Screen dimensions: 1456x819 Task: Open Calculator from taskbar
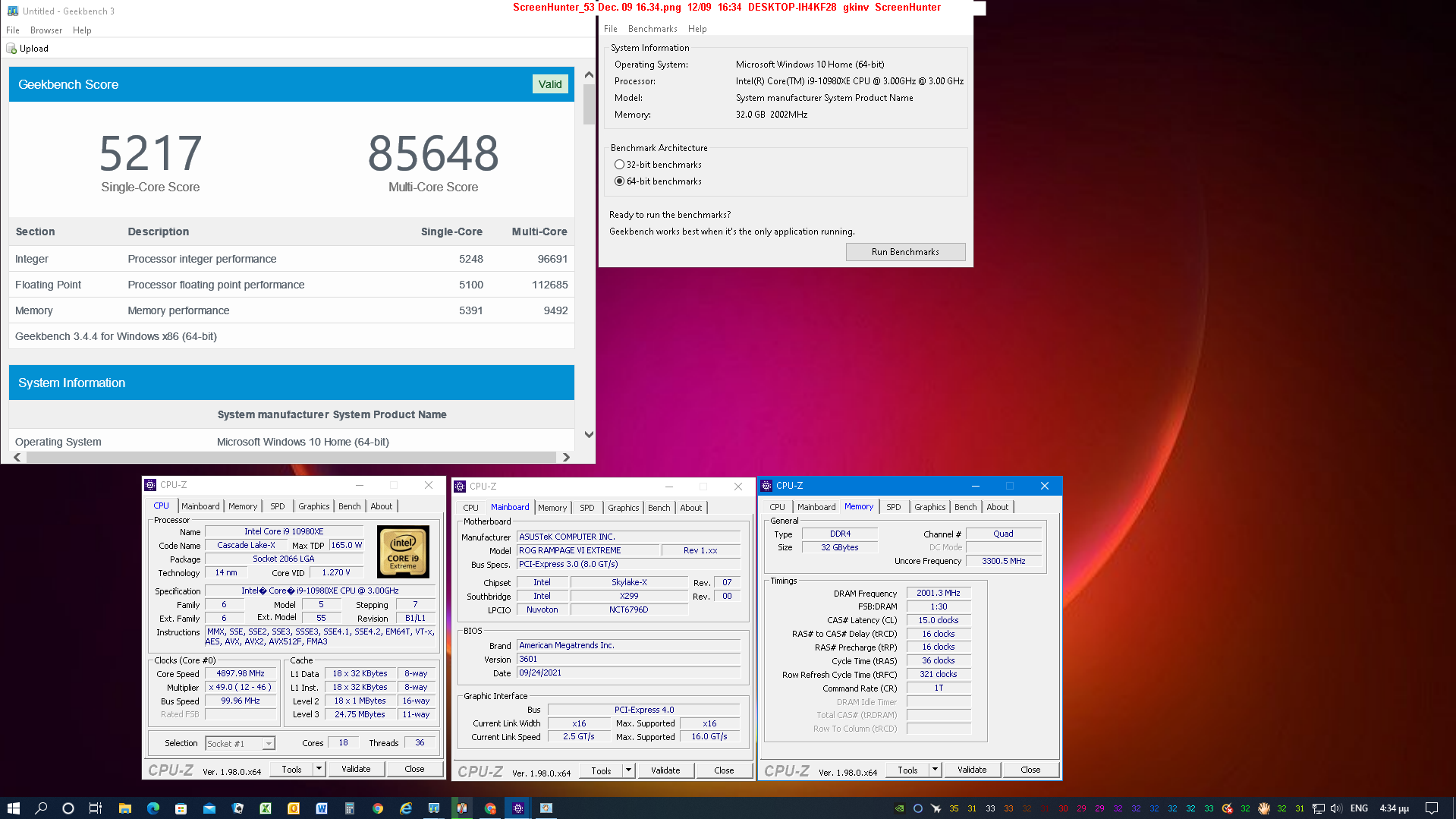point(350,808)
